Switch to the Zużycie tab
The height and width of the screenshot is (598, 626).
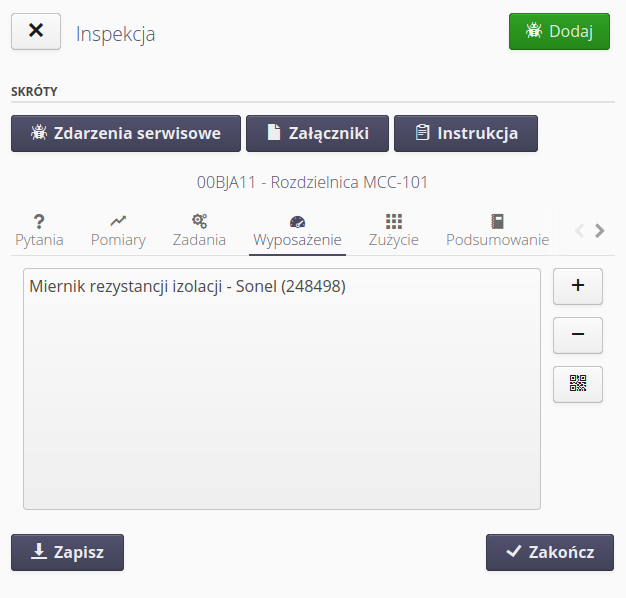pos(393,230)
